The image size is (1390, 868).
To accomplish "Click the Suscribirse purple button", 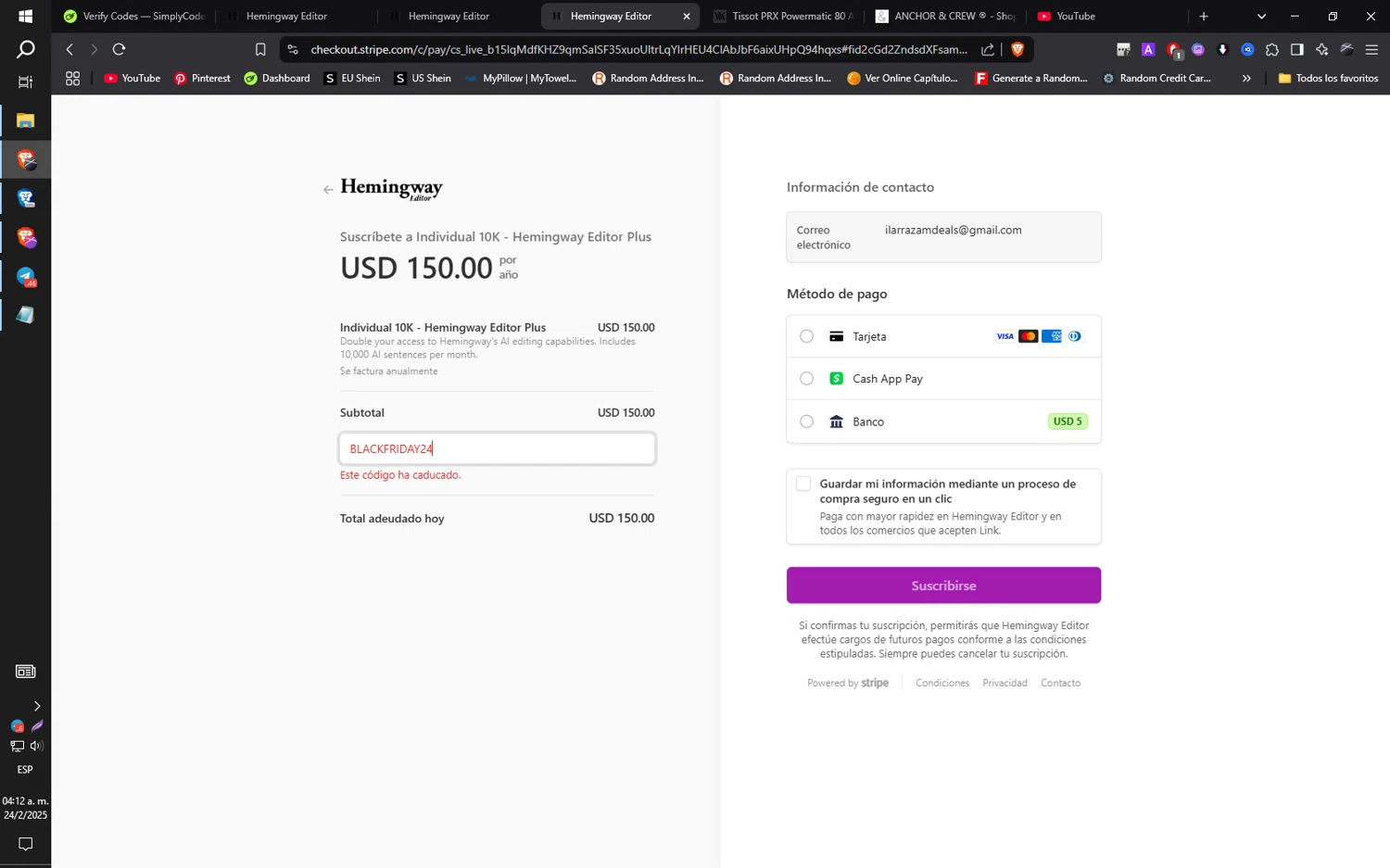I will [943, 585].
